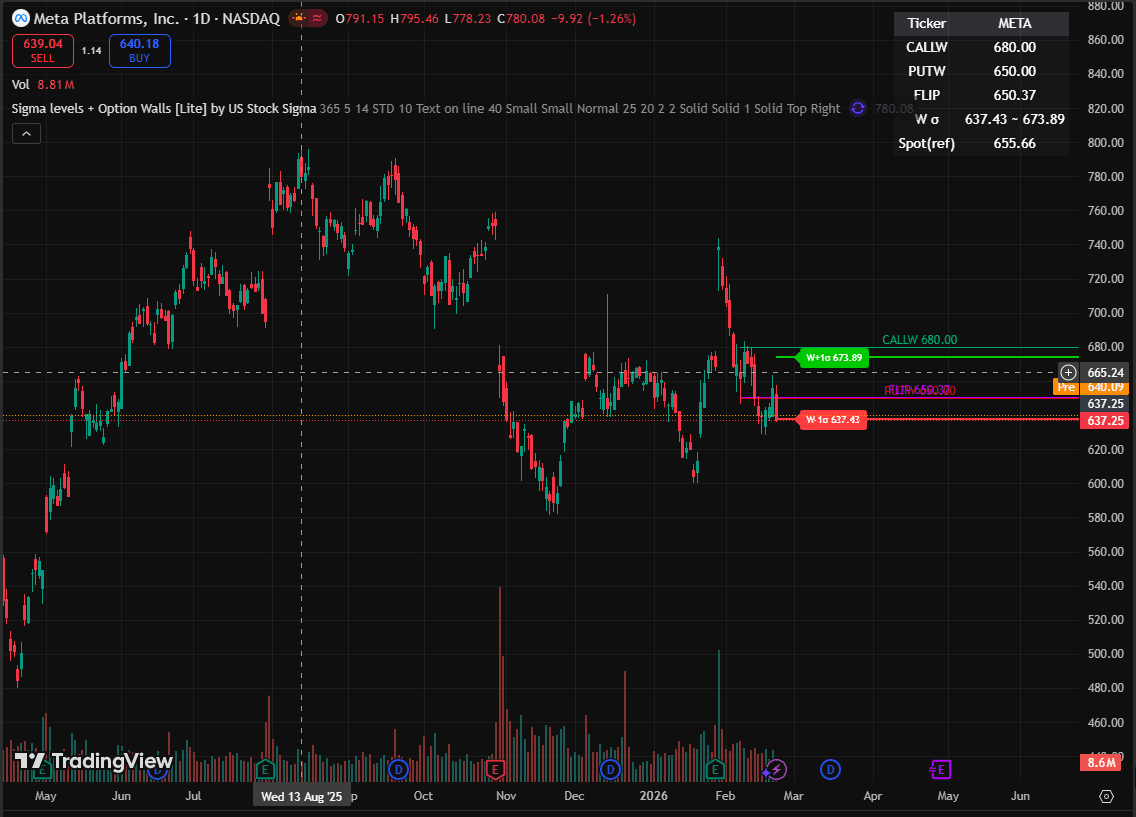
Task: Open the purple upcoming earnings E marker
Action: [x=940, y=769]
